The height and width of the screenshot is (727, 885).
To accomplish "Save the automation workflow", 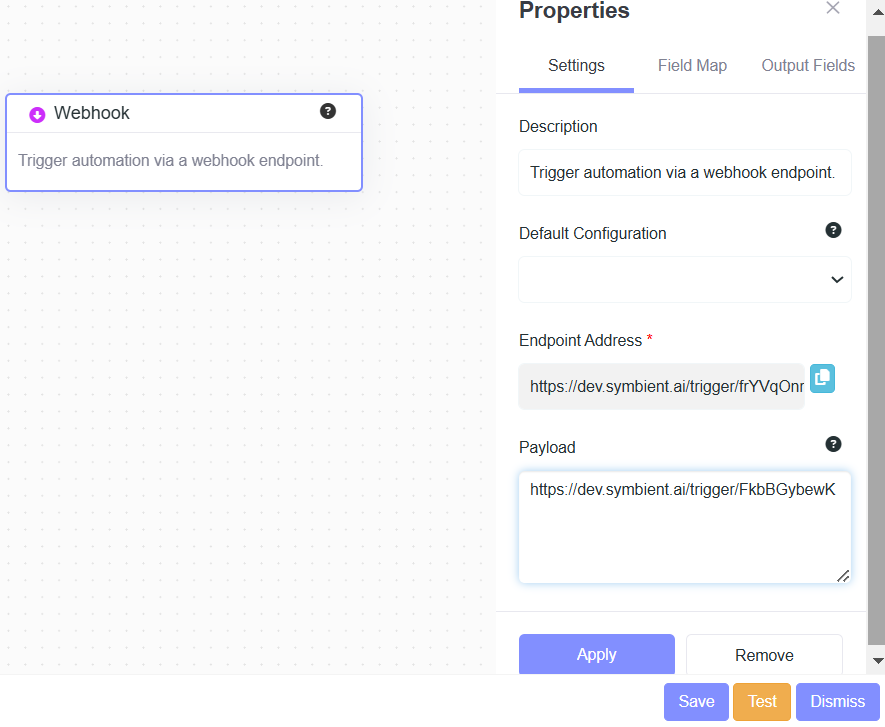I will click(x=696, y=702).
